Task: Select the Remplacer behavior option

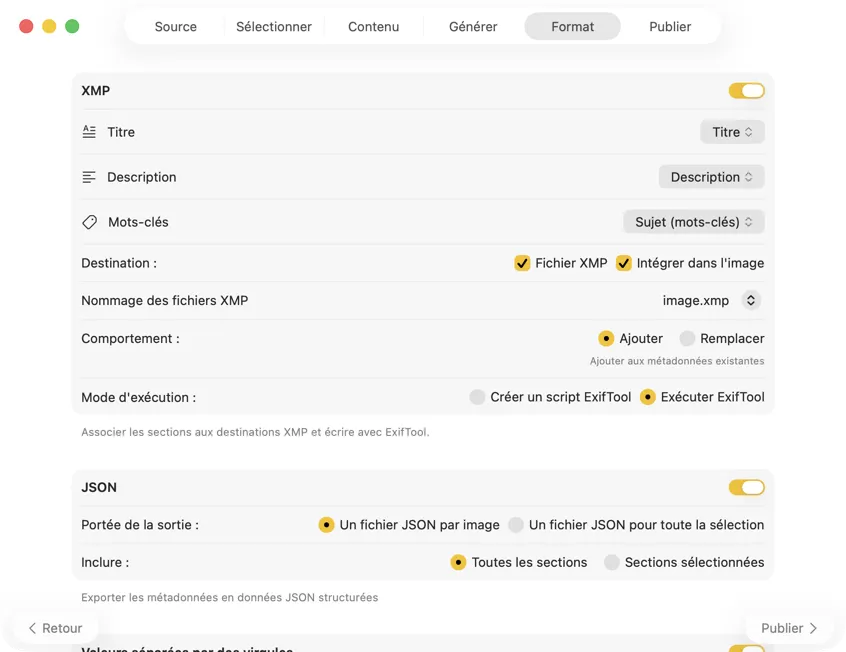Action: 687,338
